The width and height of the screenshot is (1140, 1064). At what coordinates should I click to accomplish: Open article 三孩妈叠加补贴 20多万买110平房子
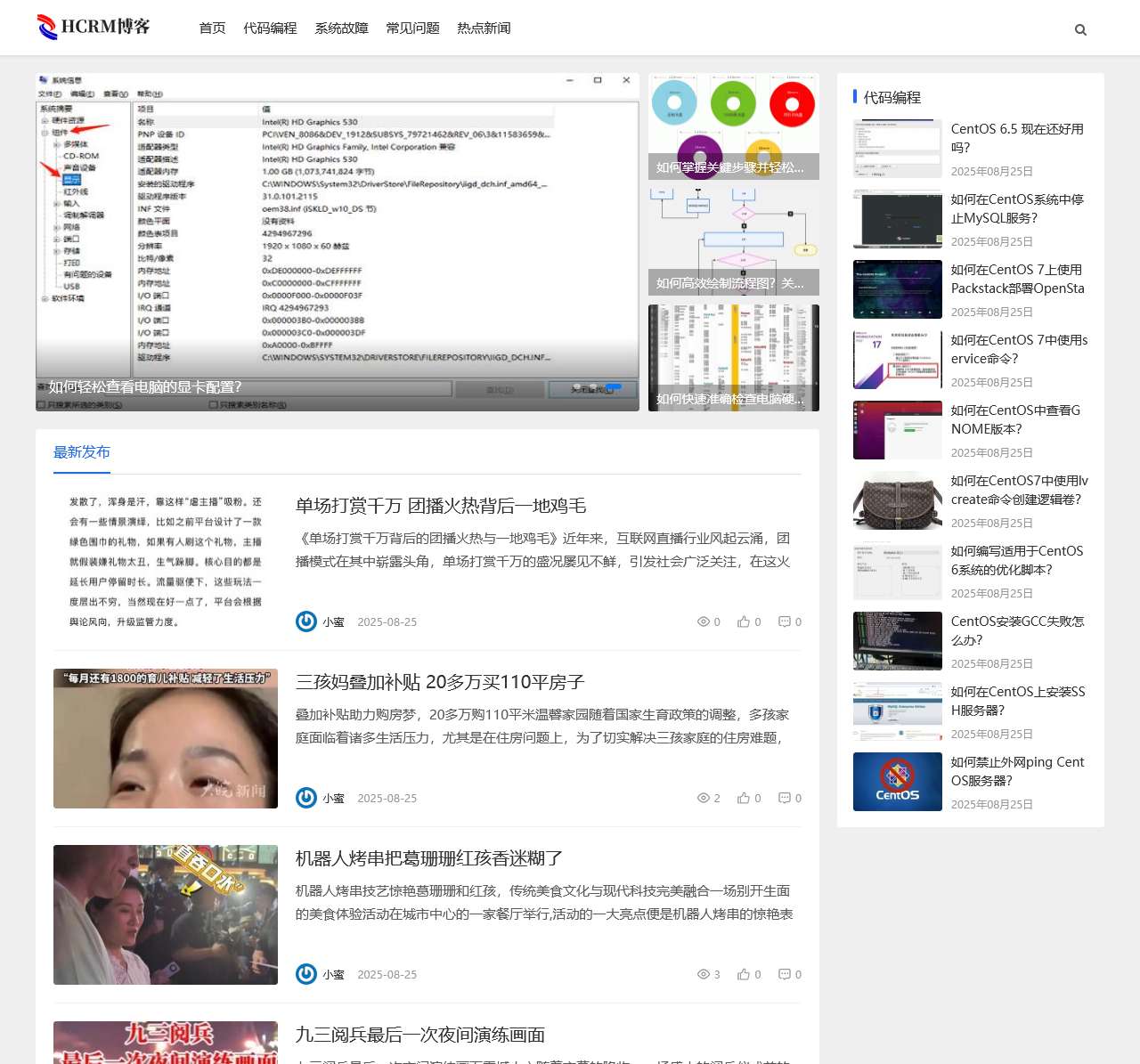point(439,682)
